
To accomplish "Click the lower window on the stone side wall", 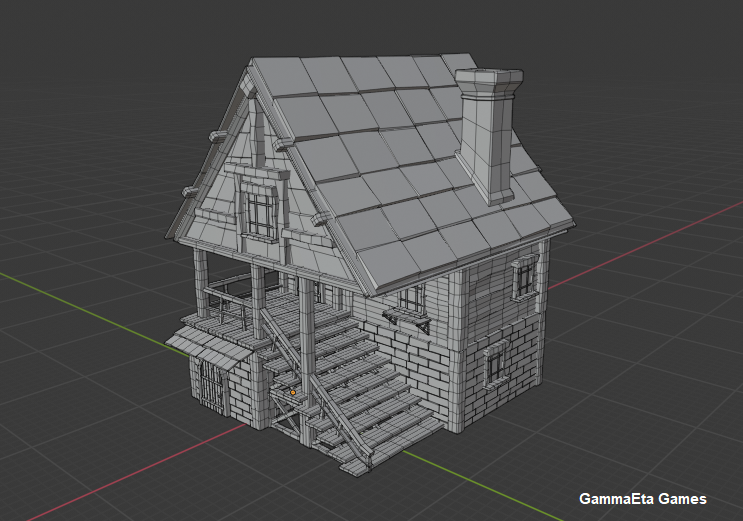I will [x=495, y=365].
